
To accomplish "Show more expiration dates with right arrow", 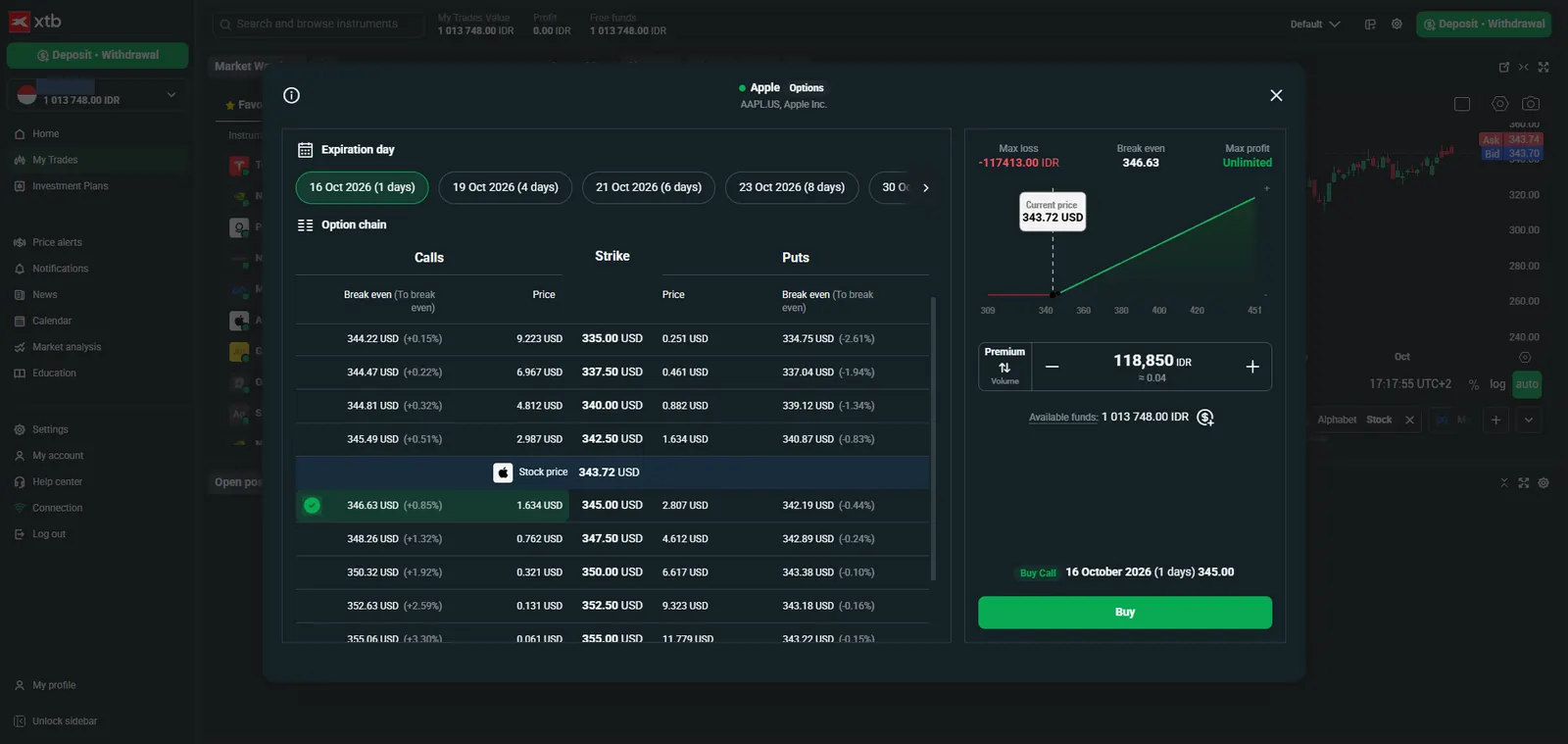I will pyautogui.click(x=925, y=187).
